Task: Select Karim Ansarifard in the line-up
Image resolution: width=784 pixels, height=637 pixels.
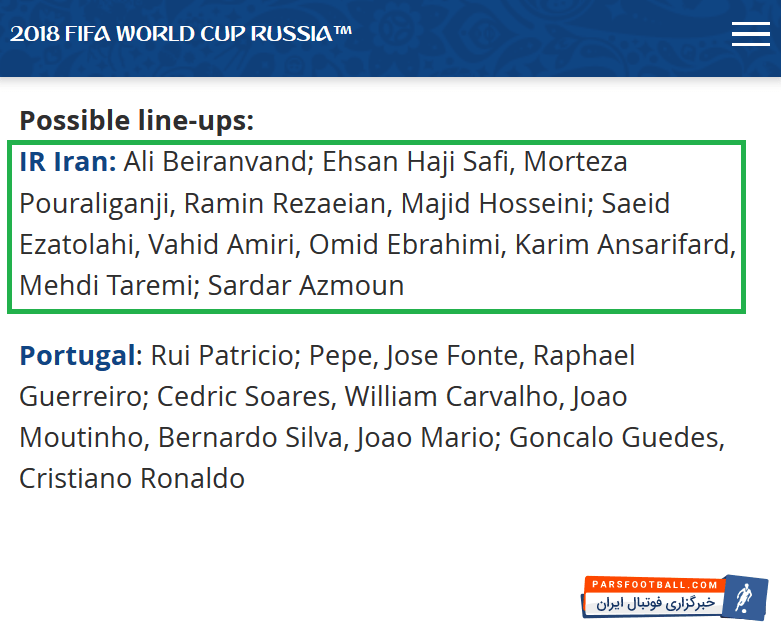Action: (624, 244)
